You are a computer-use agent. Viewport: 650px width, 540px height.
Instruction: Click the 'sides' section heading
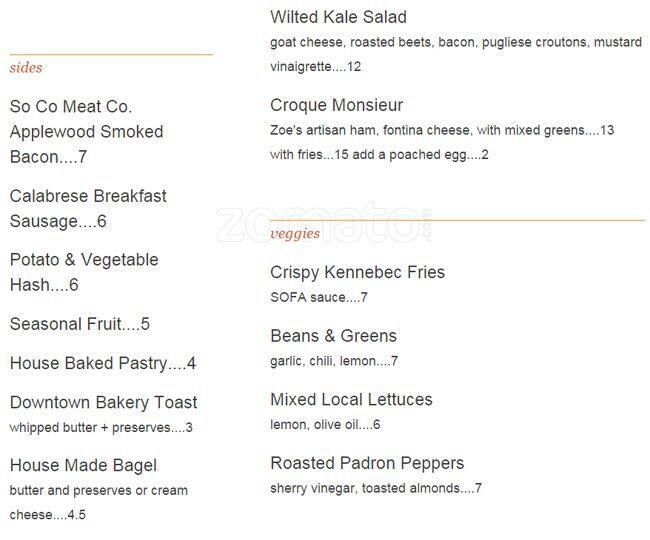point(26,68)
